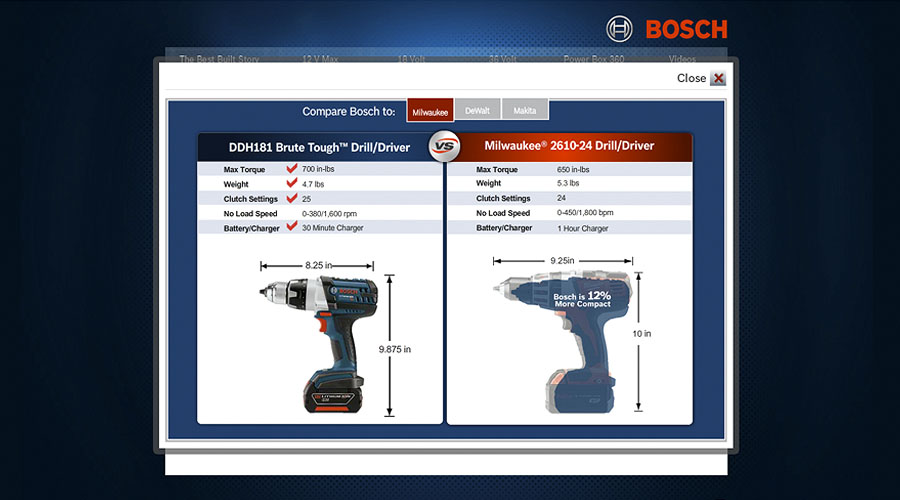
Task: Click the Compare Bosch to: label
Action: pyautogui.click(x=349, y=111)
